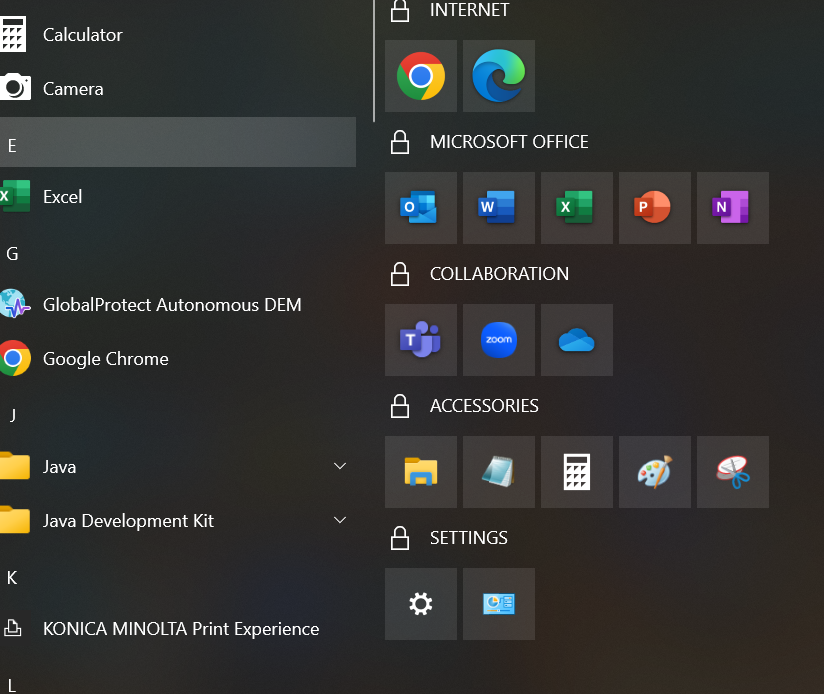Open Google Chrome label in app list
The image size is (824, 694).
106,359
